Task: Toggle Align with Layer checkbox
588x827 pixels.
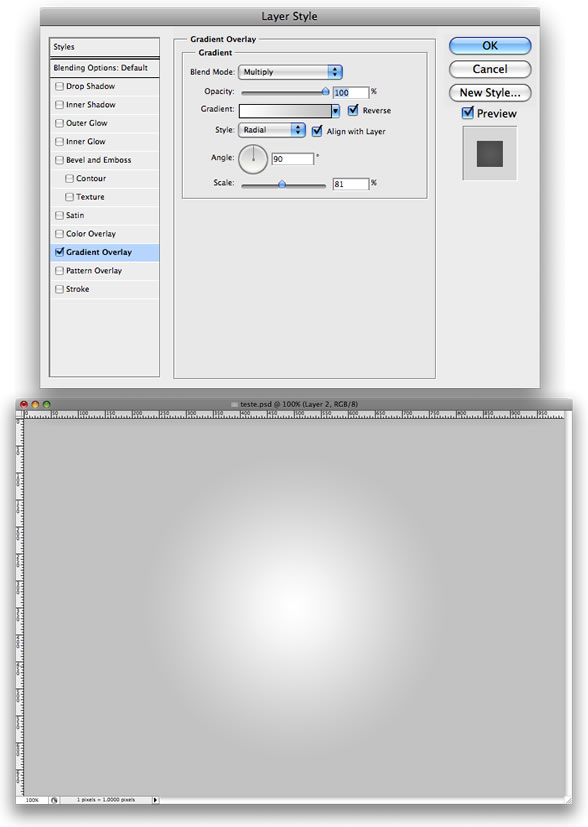Action: pos(317,131)
